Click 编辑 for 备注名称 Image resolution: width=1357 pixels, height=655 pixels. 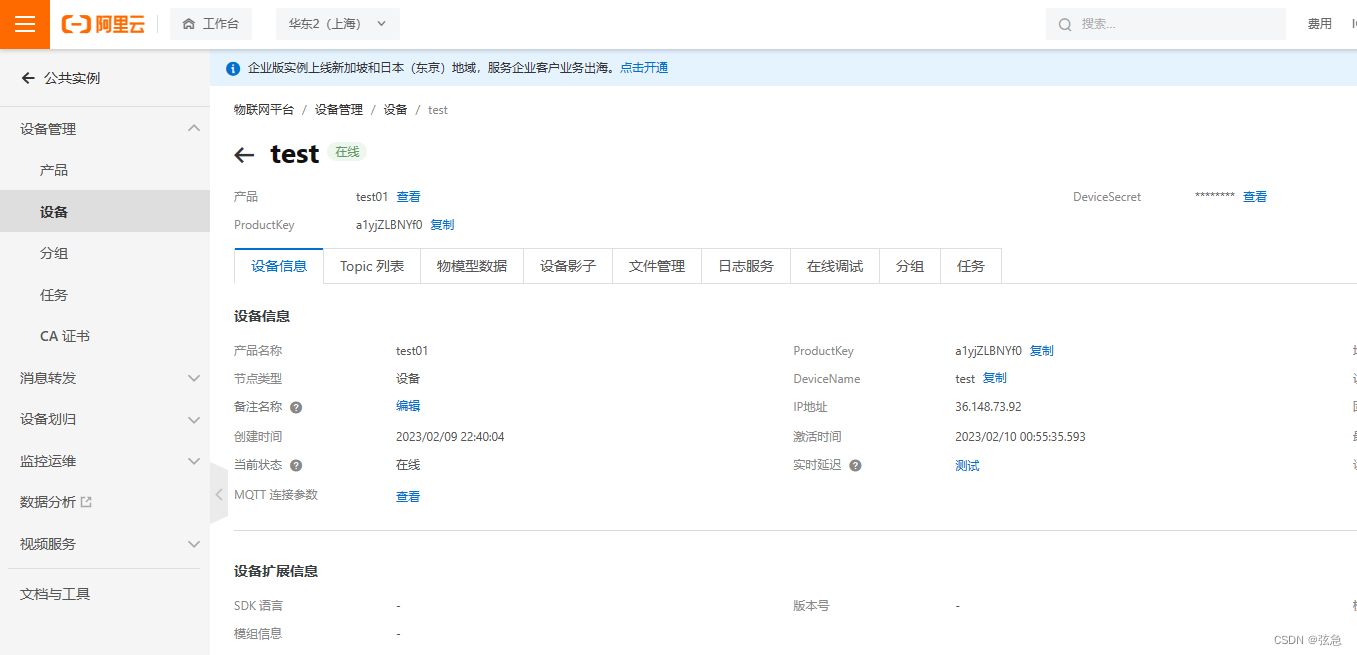[x=408, y=406]
